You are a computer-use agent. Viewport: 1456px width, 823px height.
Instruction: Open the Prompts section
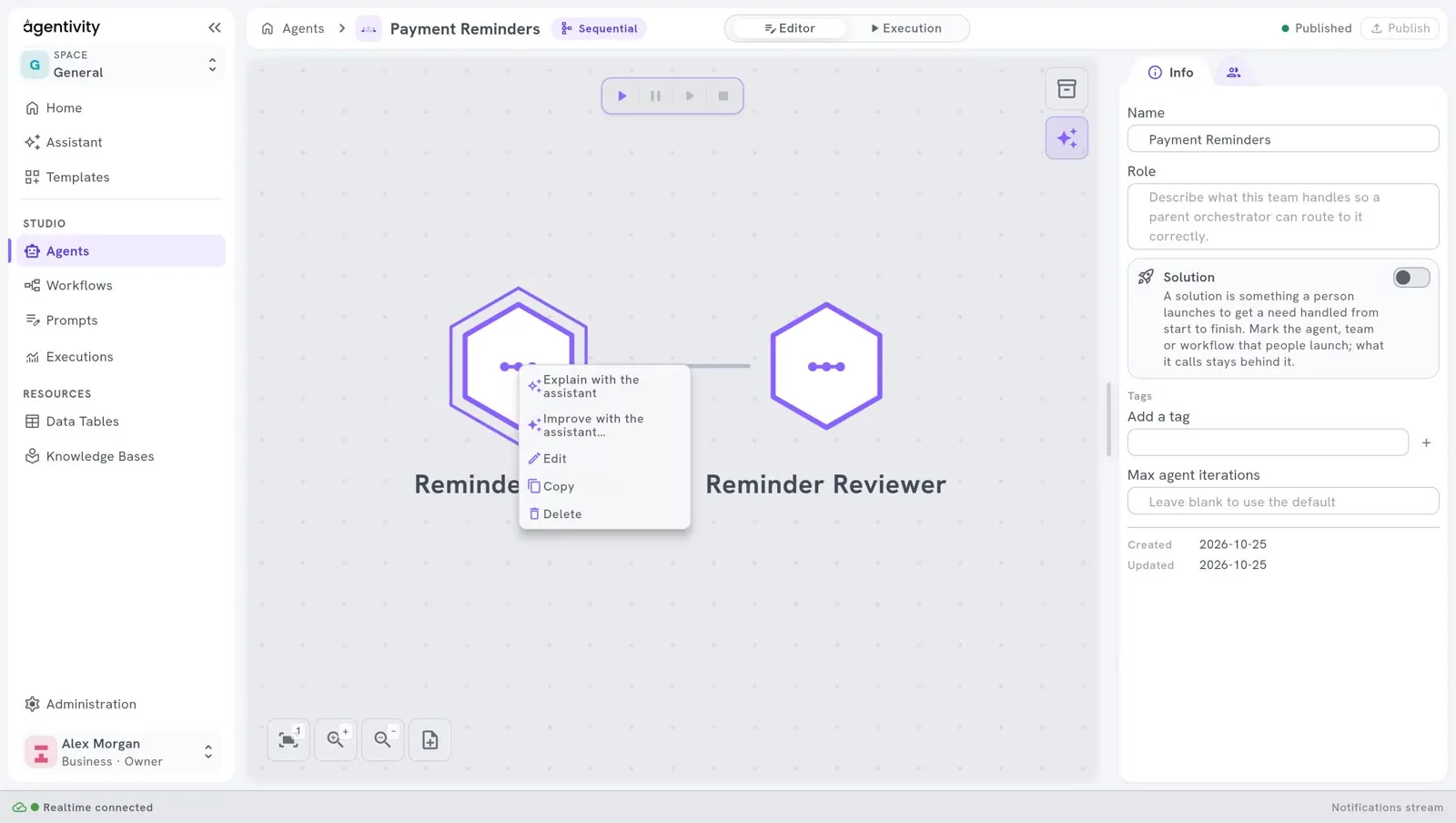pyautogui.click(x=121, y=320)
